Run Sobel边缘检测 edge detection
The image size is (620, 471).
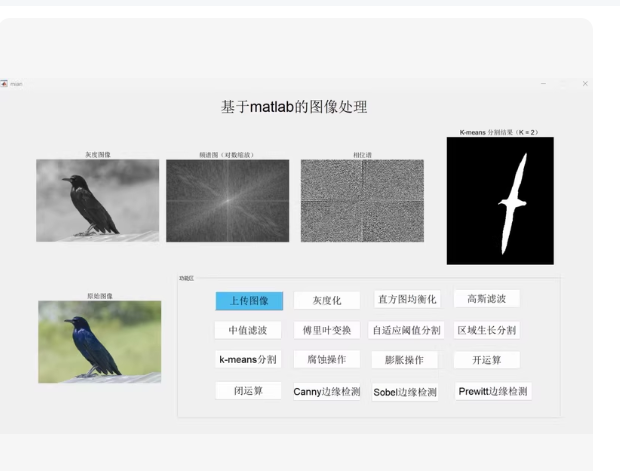tap(405, 392)
